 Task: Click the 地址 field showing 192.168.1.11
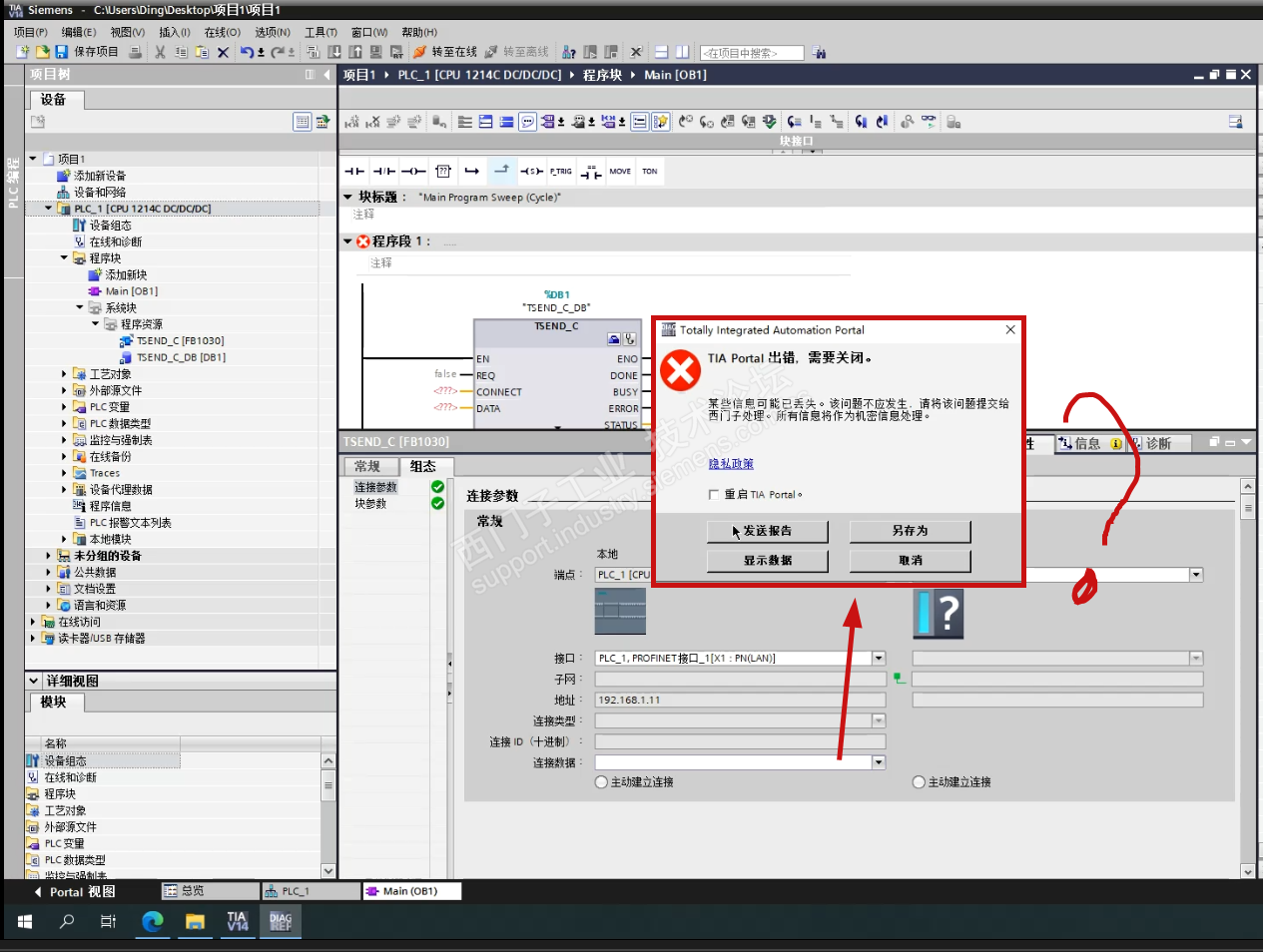click(x=740, y=701)
